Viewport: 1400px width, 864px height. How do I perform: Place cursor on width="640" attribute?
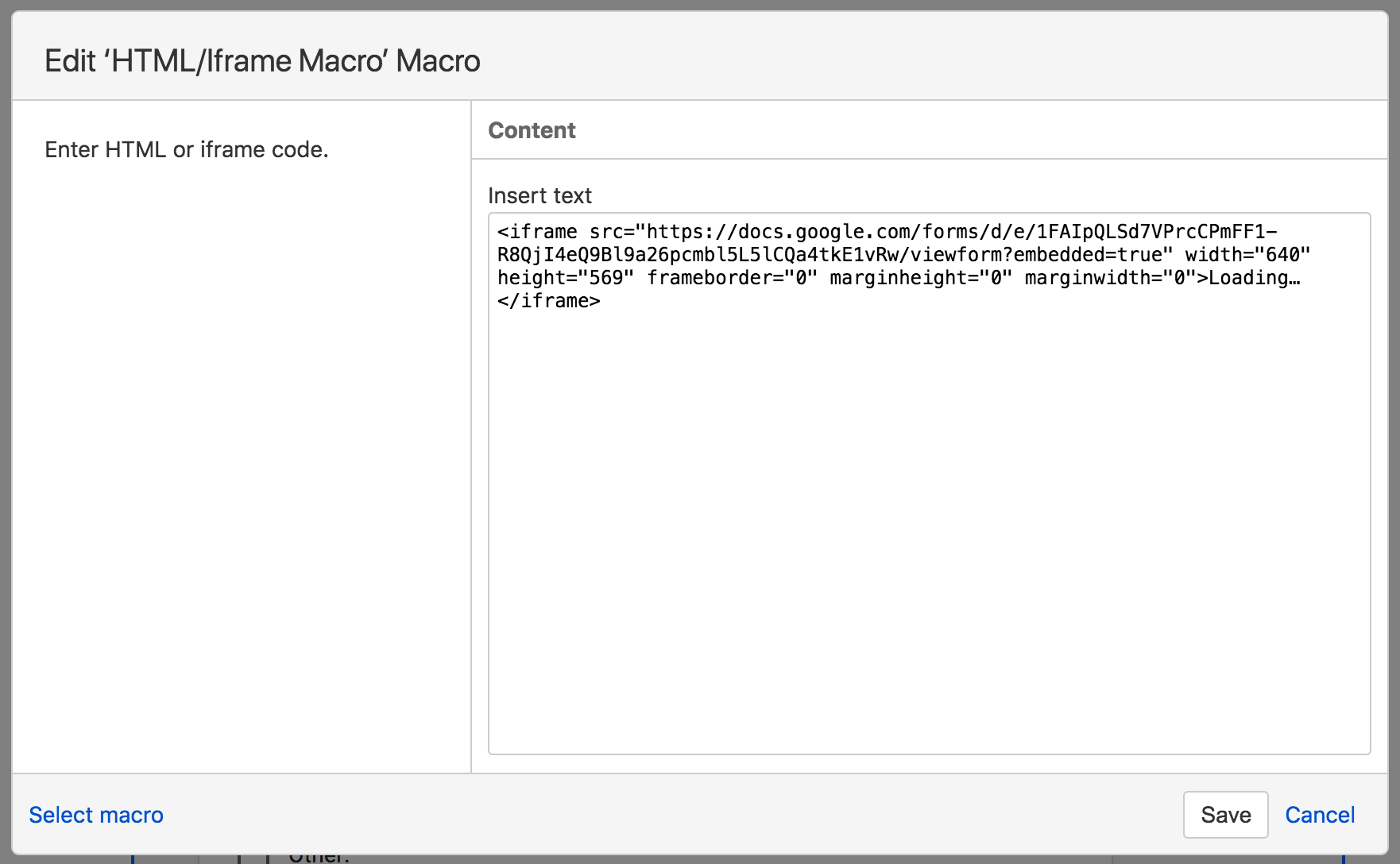tap(1247, 255)
